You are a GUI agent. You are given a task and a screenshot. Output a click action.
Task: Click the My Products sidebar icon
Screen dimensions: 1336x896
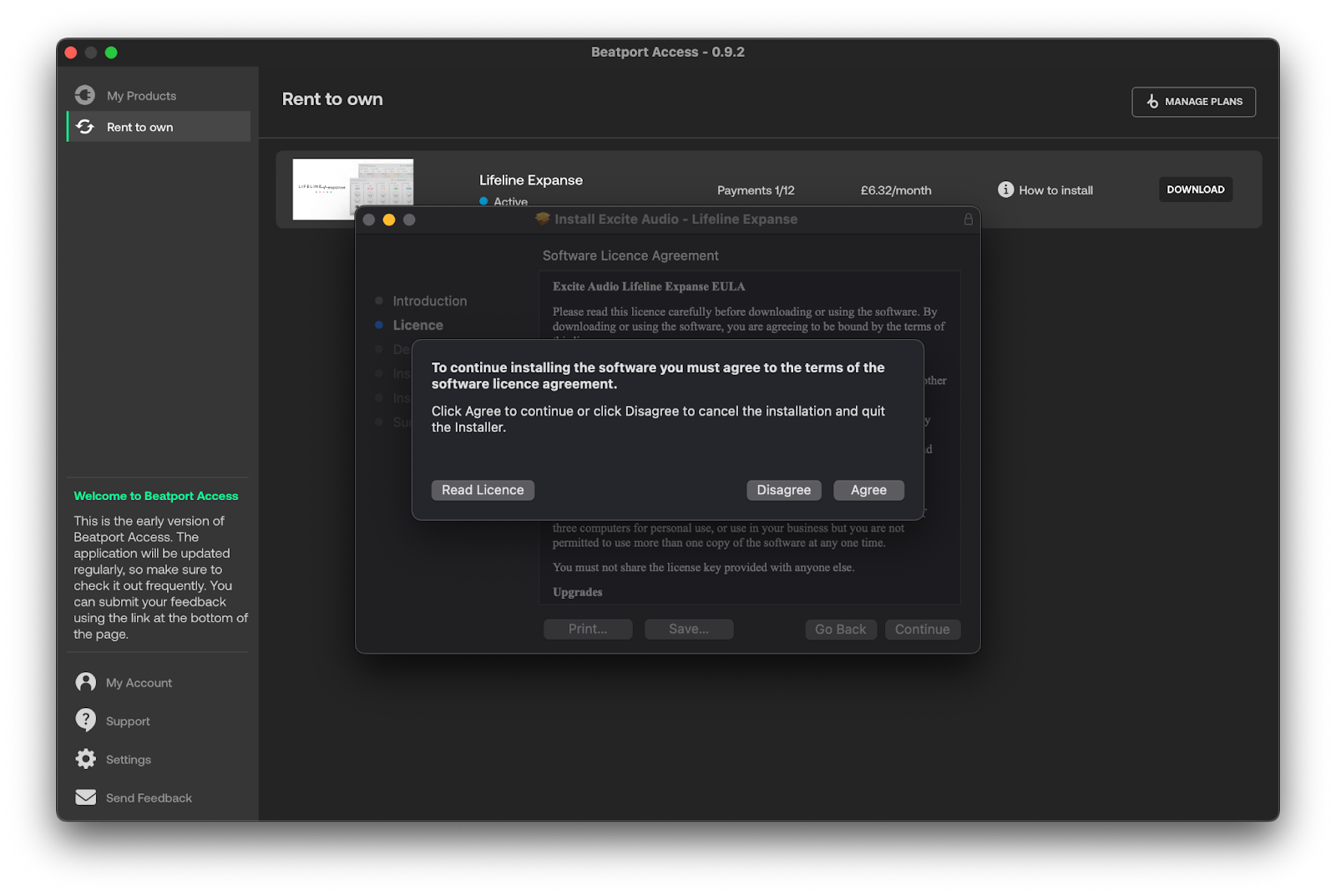pyautogui.click(x=85, y=95)
